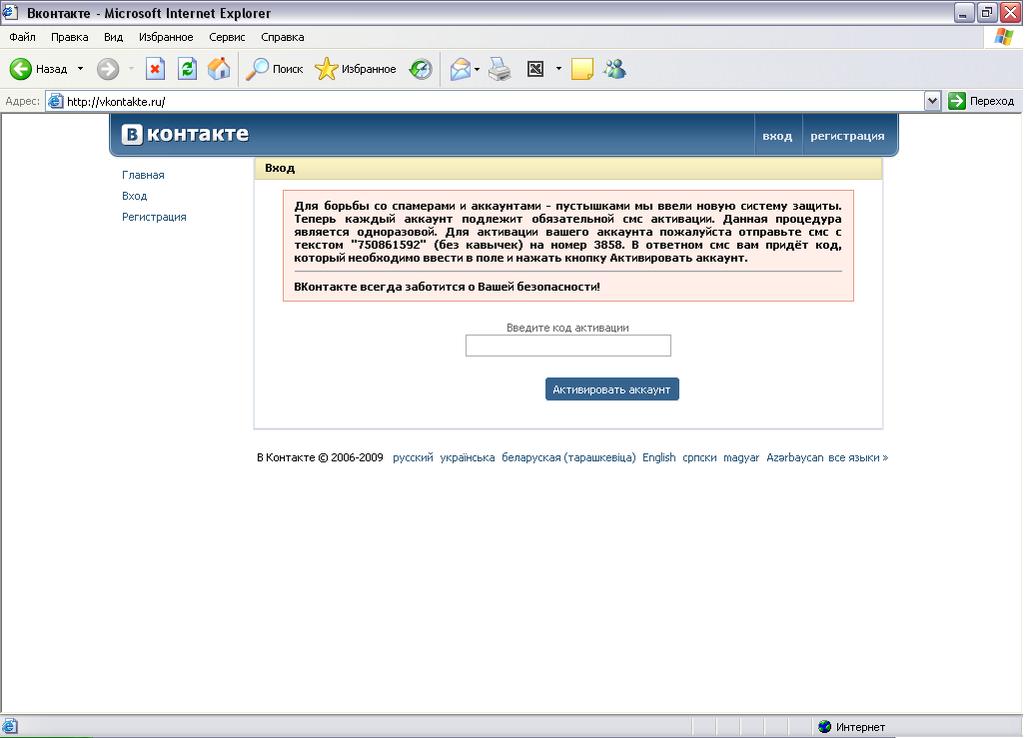Open the Сервис menu
The height and width of the screenshot is (738, 1026).
tap(227, 37)
